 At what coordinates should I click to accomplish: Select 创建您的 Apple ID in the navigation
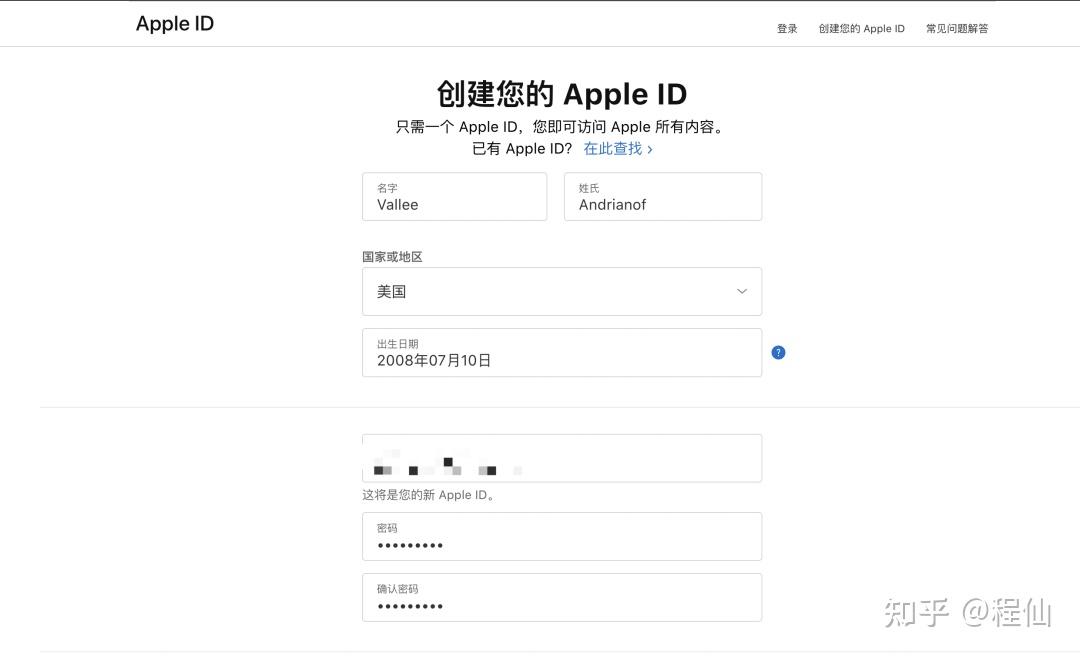point(862,28)
